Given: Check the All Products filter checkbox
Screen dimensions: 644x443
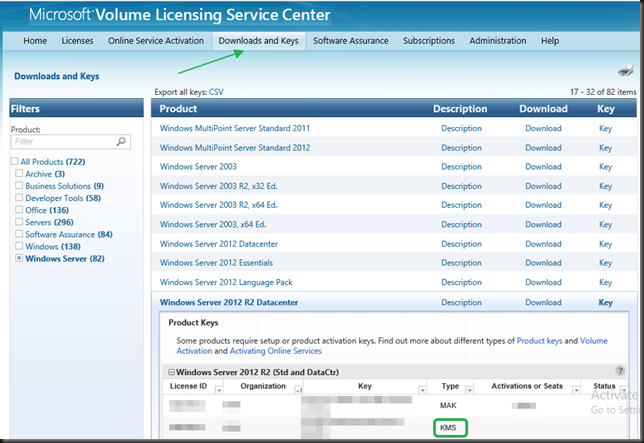Looking at the screenshot, I should click(x=14, y=161).
